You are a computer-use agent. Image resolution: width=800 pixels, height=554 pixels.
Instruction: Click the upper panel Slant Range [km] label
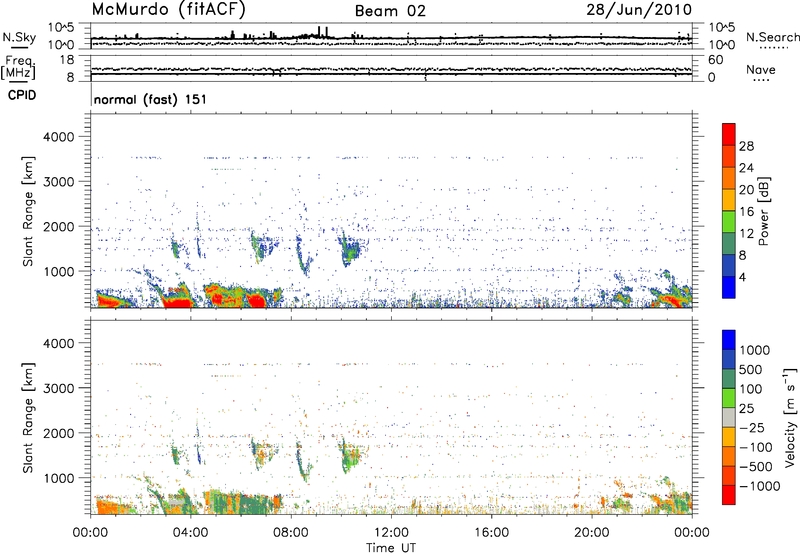(x=28, y=211)
